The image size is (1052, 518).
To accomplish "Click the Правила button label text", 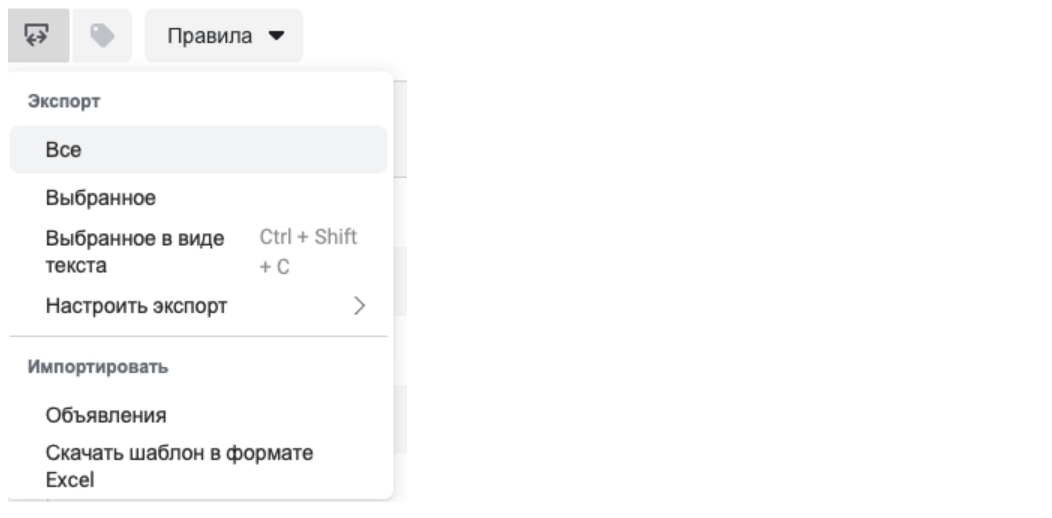I will click(210, 36).
